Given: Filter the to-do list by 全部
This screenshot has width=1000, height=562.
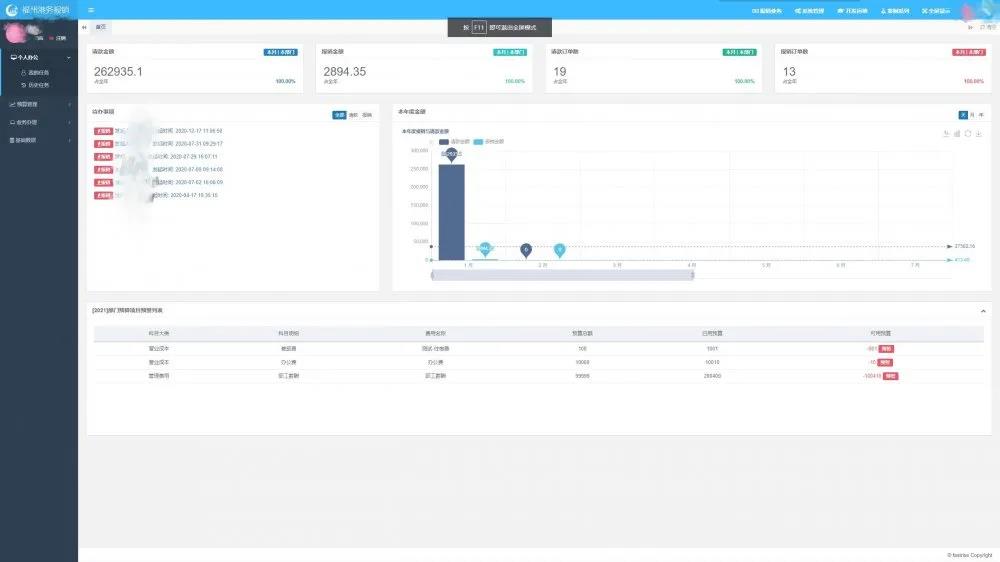Looking at the screenshot, I should [x=339, y=115].
